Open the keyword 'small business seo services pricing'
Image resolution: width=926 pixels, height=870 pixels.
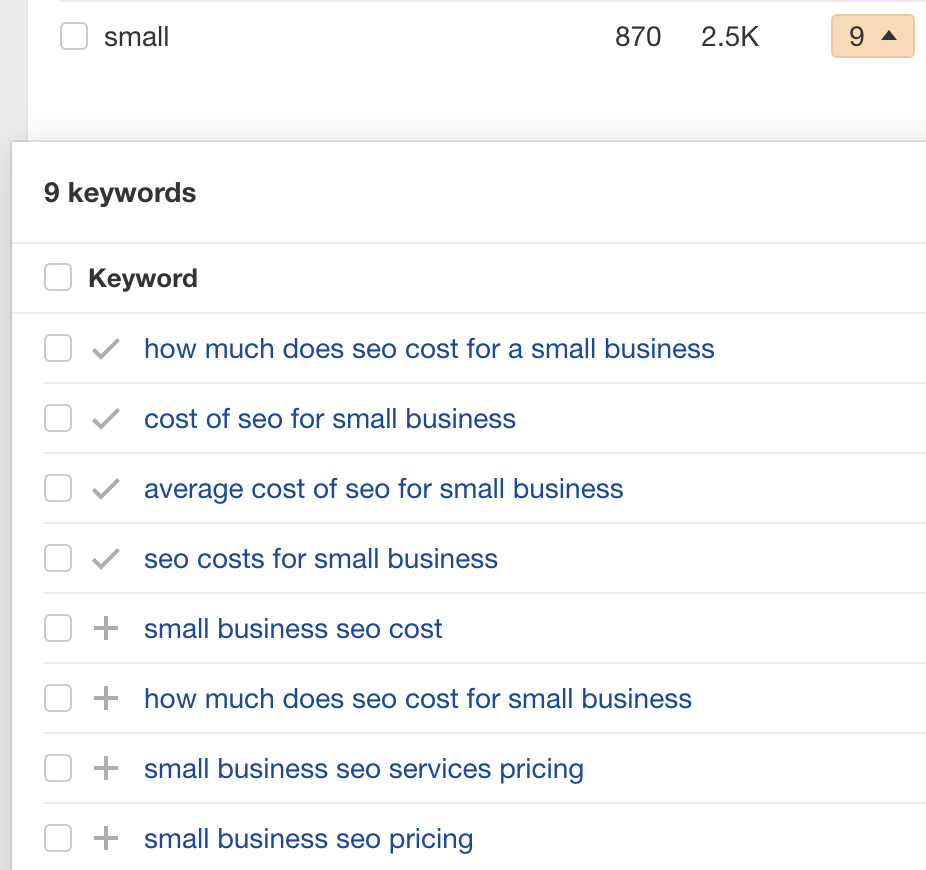pyautogui.click(x=364, y=768)
